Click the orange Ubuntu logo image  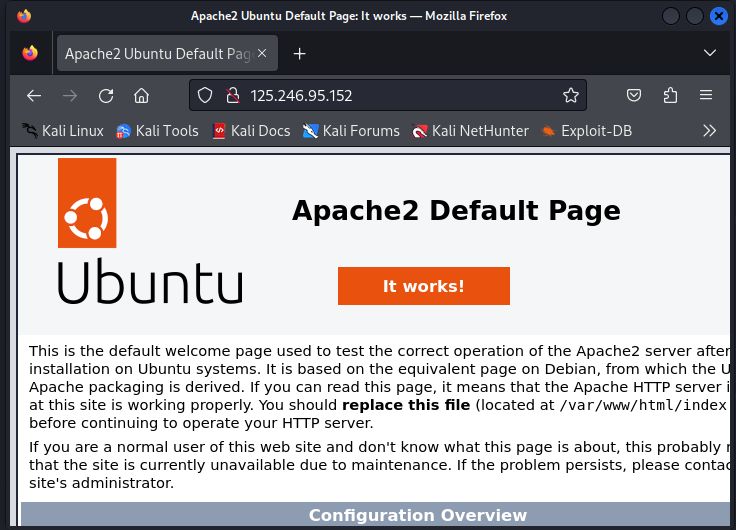pos(87,203)
